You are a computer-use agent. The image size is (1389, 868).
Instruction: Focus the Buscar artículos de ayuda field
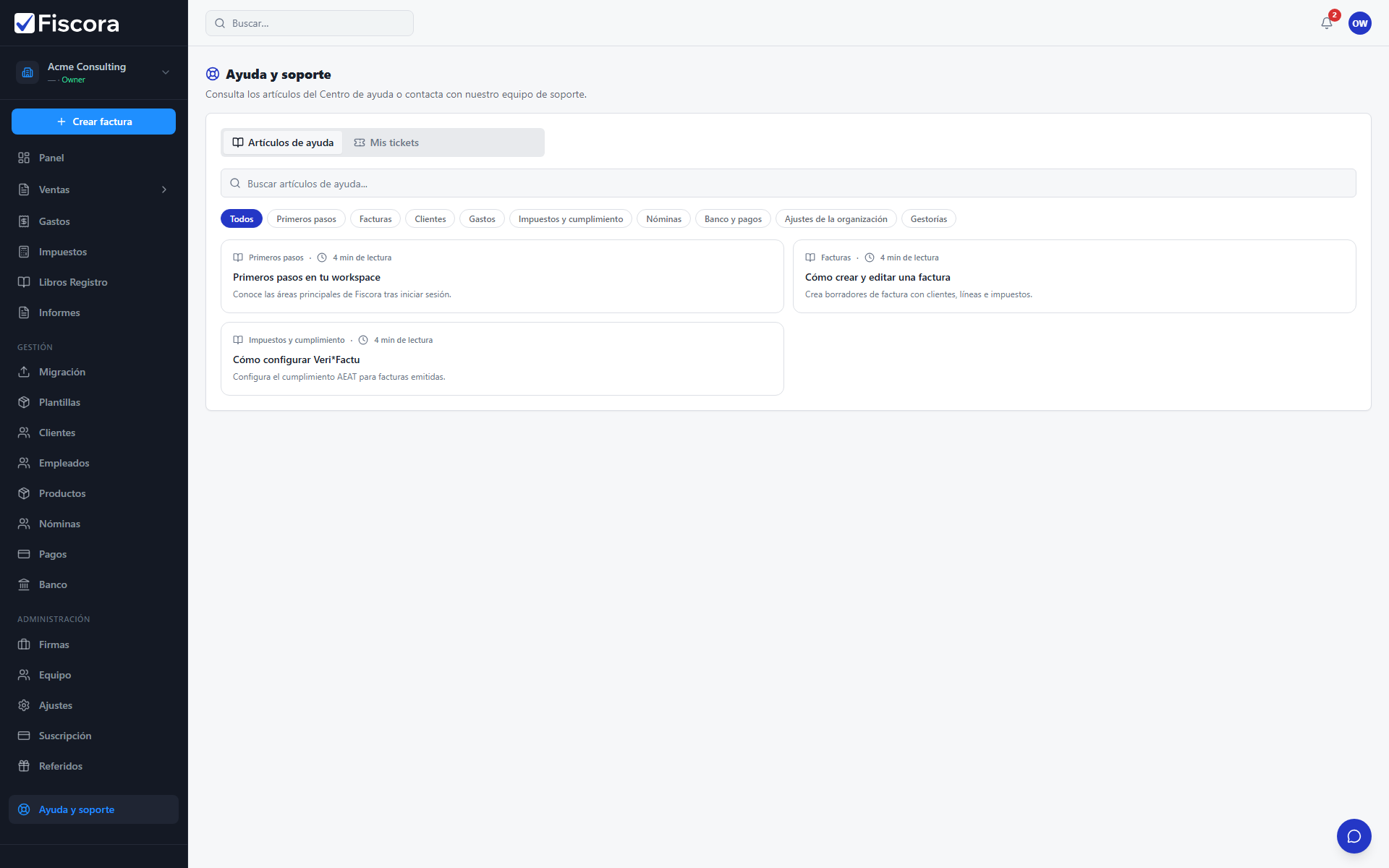pyautogui.click(x=788, y=183)
